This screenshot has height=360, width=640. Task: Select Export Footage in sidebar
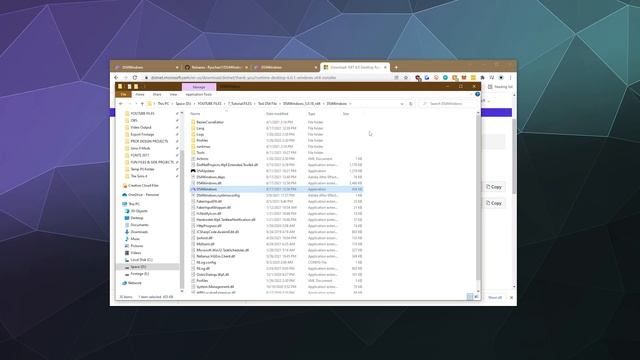coord(142,134)
